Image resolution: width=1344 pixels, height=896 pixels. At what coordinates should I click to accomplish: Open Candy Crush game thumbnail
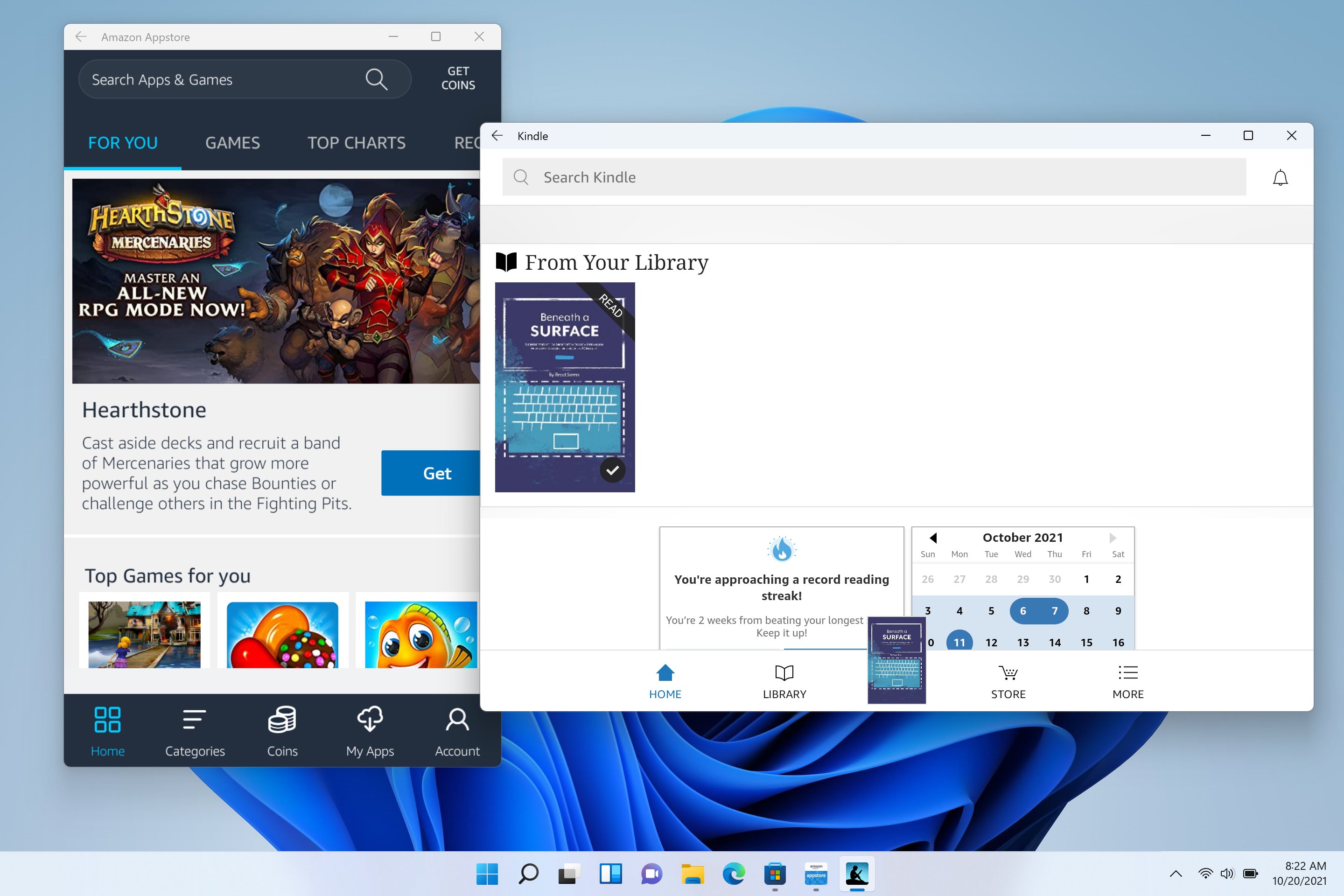click(282, 634)
